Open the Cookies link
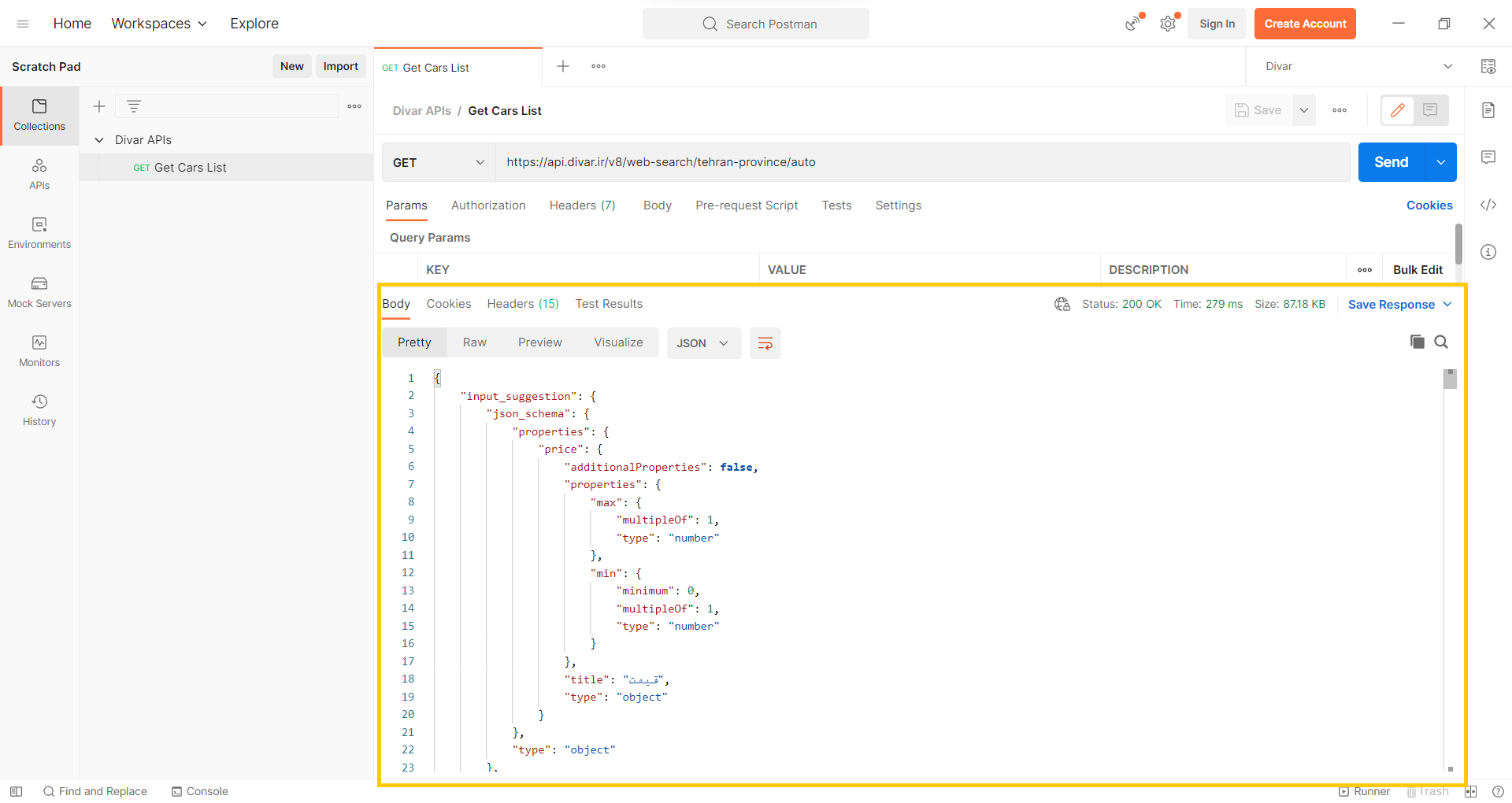Image resolution: width=1512 pixels, height=803 pixels. pyautogui.click(x=1429, y=205)
